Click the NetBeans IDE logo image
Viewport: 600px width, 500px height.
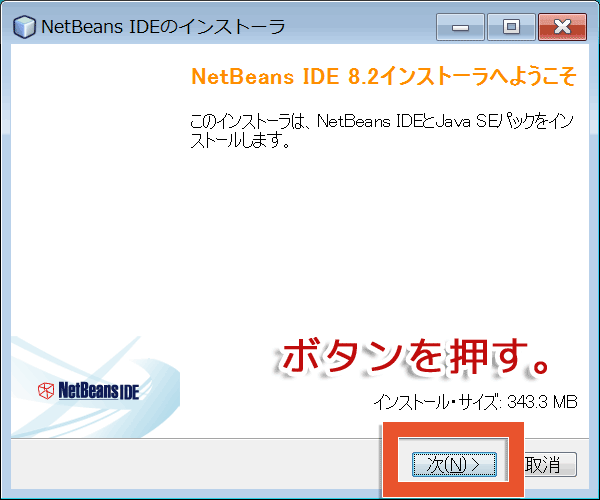[x=89, y=390]
